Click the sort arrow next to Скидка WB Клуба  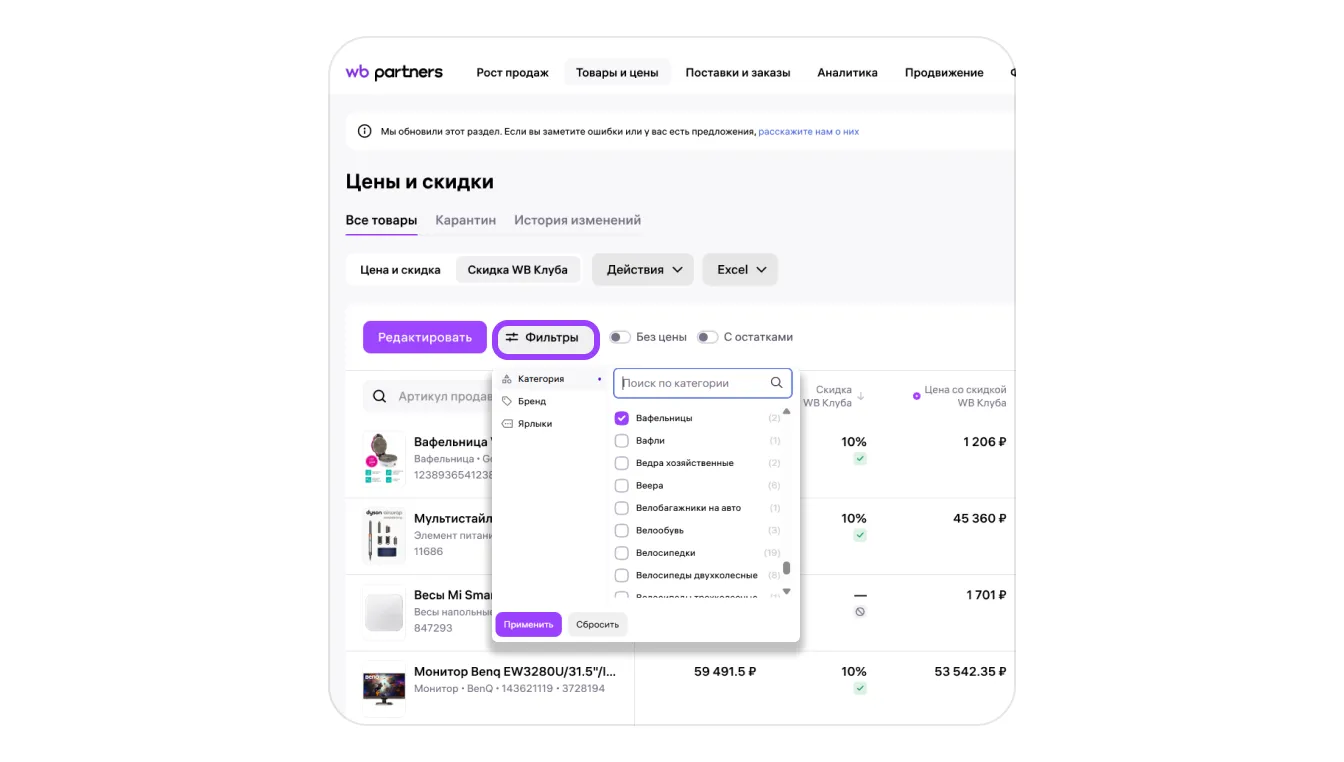(861, 396)
